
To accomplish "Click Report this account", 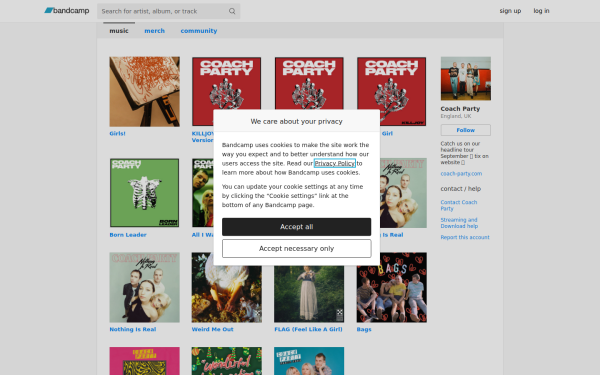I will point(465,237).
